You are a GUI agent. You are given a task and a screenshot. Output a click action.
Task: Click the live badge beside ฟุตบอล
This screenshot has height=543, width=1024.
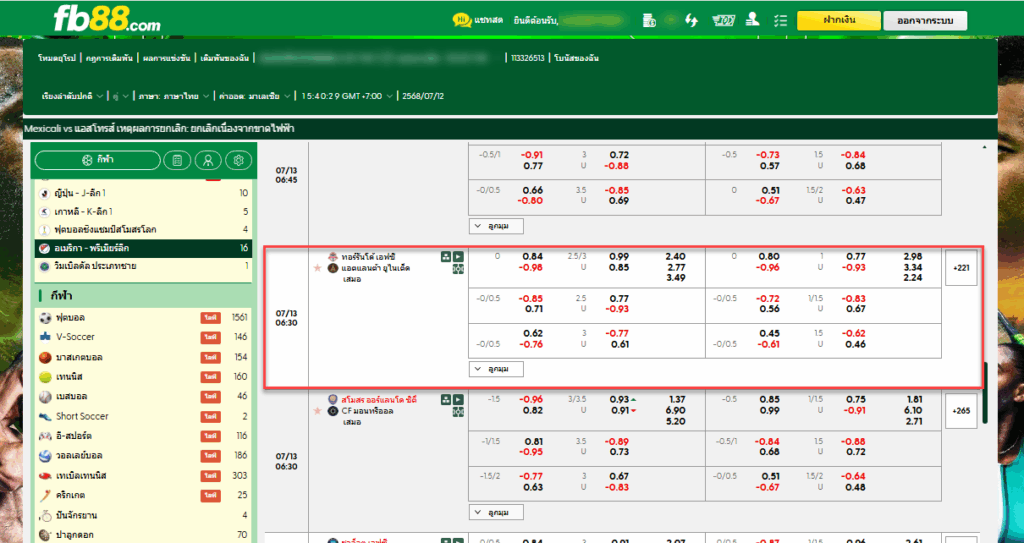coord(210,318)
